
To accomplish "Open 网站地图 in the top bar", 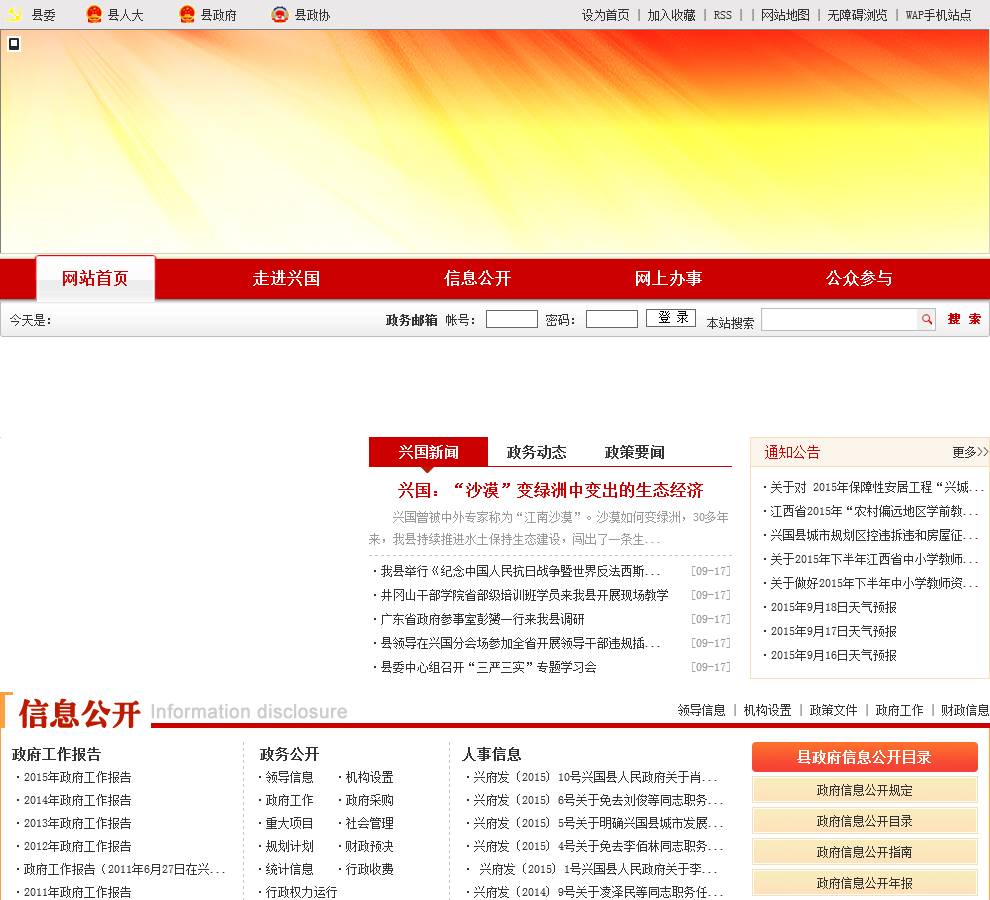I will [x=785, y=15].
